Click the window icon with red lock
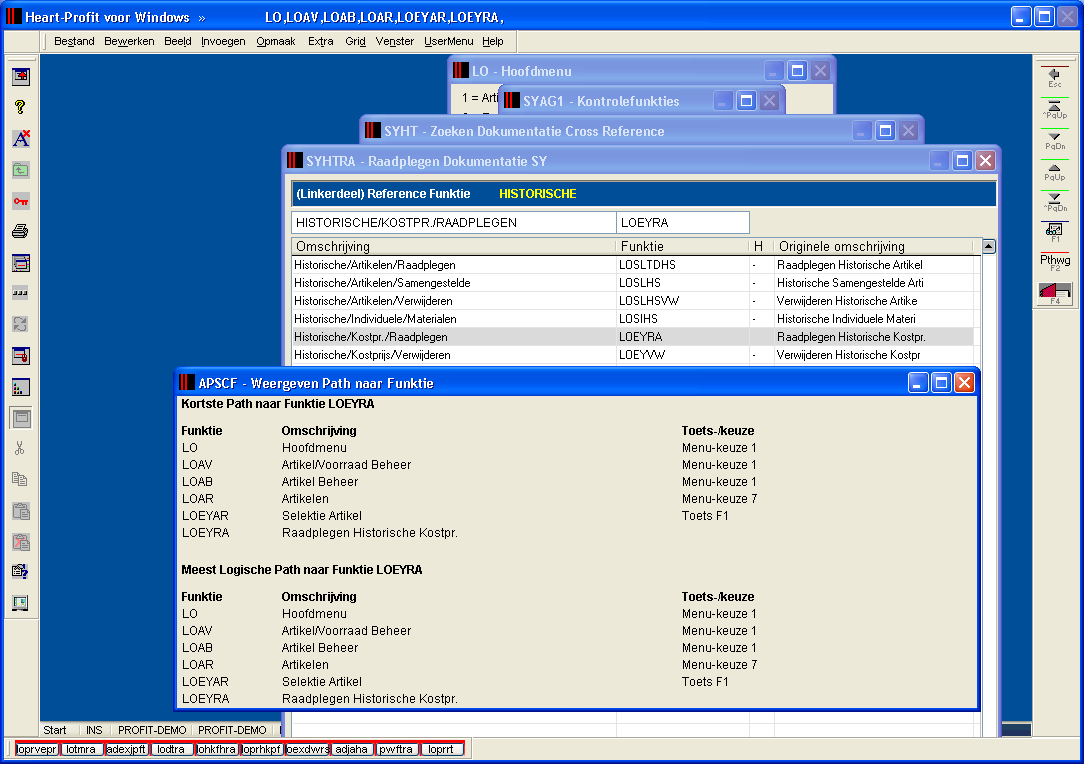Image resolution: width=1084 pixels, height=764 pixels. click(21, 355)
